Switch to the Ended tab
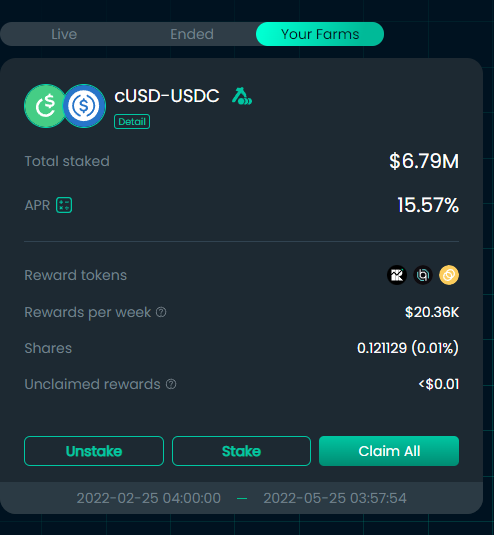 click(192, 34)
